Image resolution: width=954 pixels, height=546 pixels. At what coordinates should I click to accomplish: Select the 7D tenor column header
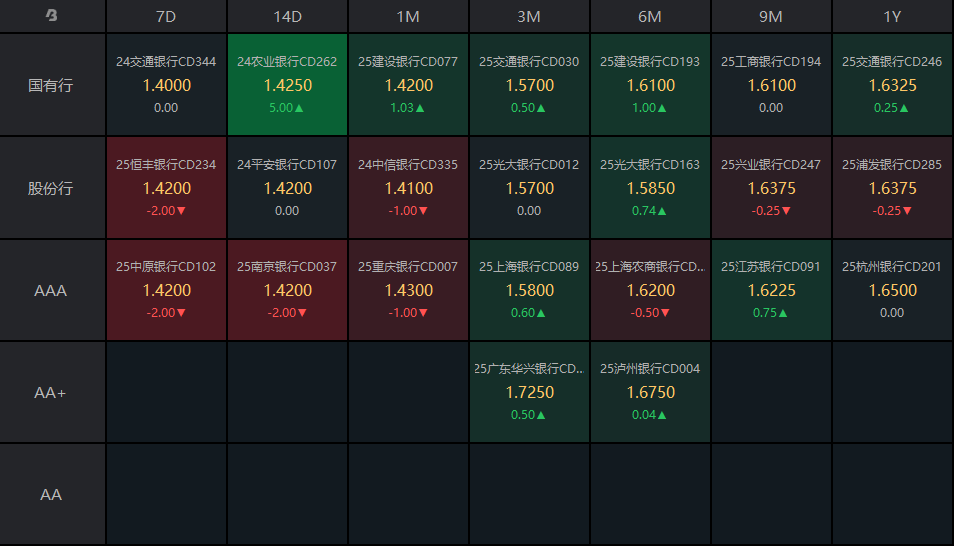(166, 17)
